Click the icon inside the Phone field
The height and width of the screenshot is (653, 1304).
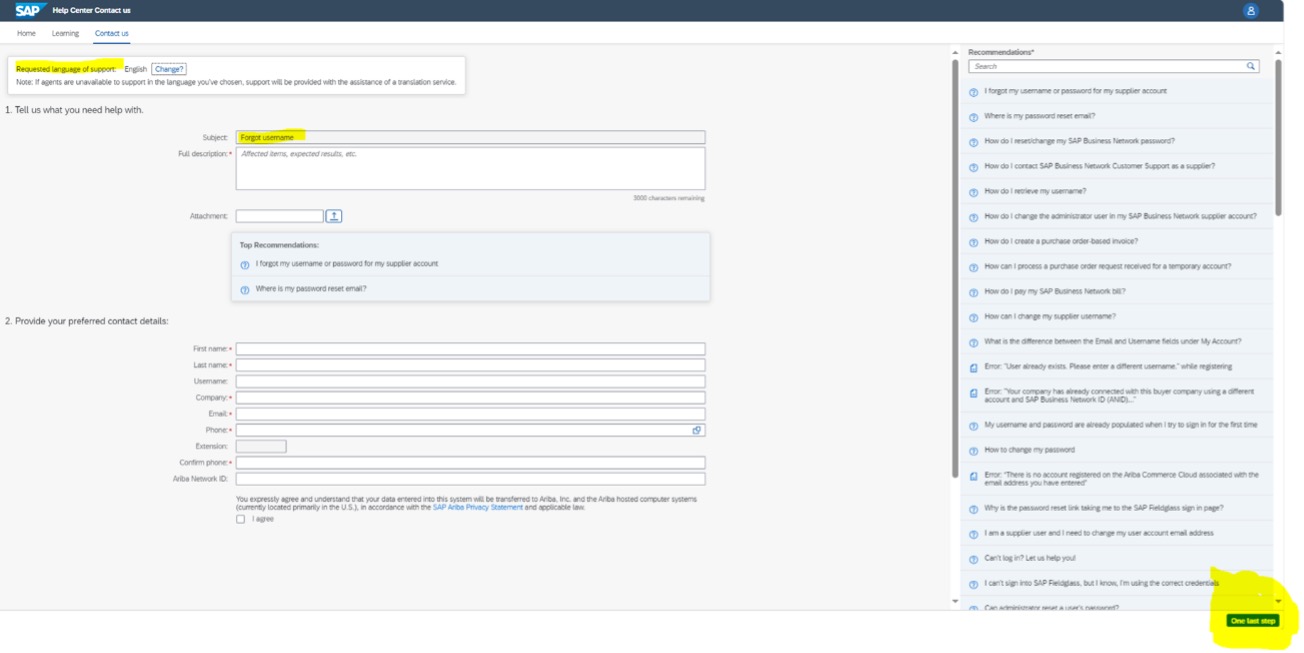pyautogui.click(x=697, y=430)
